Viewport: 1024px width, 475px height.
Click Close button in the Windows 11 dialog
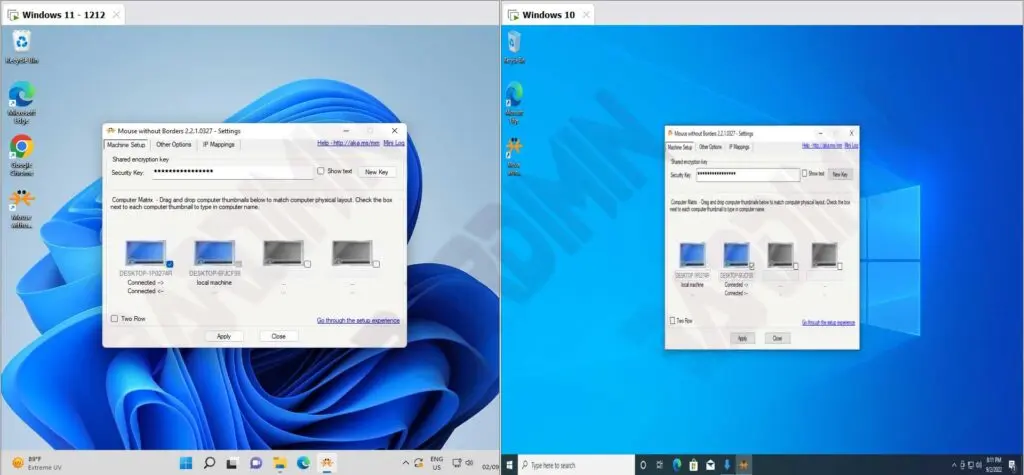279,336
